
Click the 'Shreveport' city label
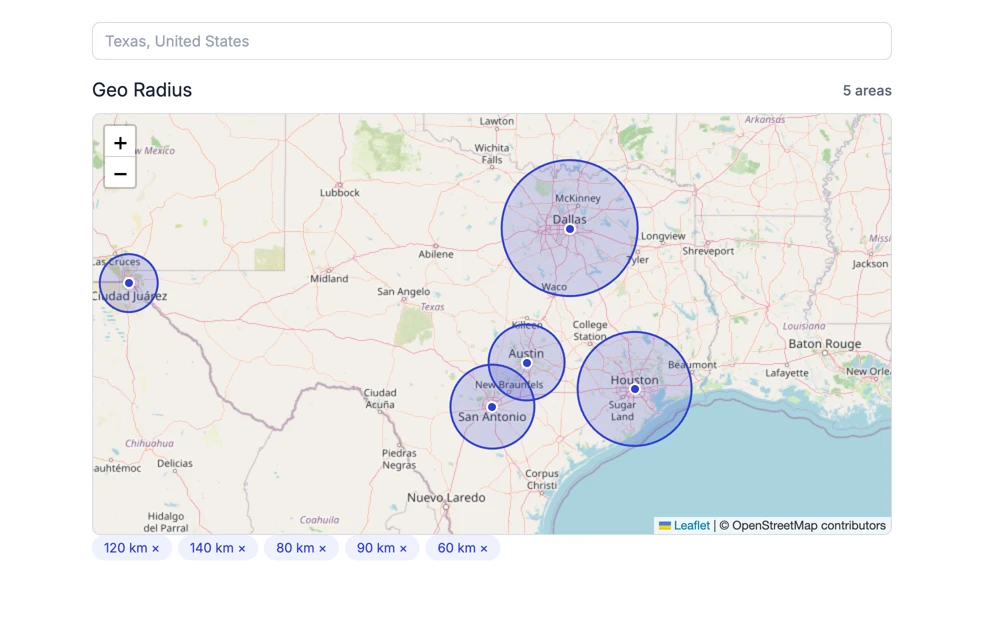click(708, 251)
